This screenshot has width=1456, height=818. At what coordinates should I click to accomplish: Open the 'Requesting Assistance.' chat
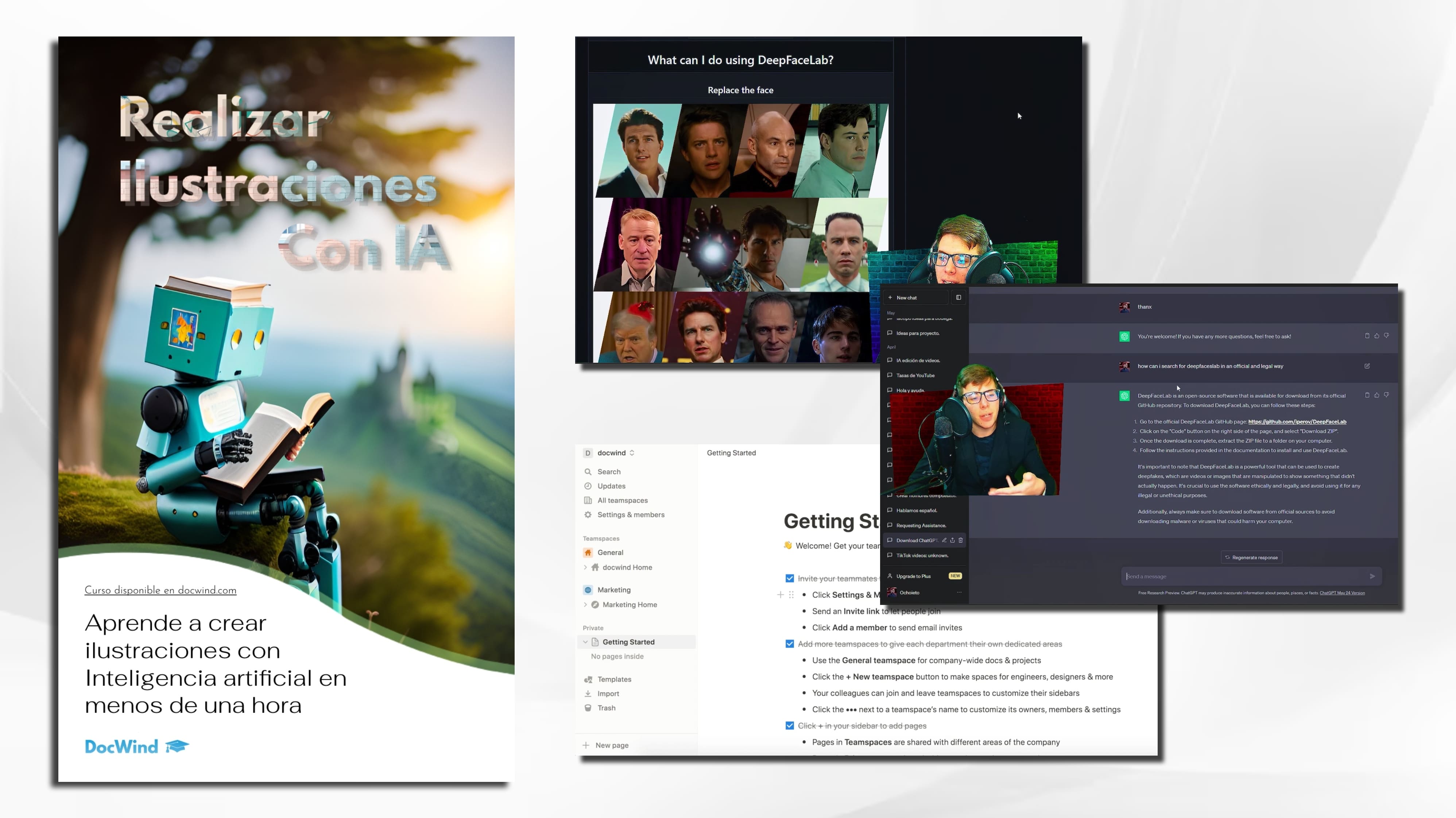(921, 526)
